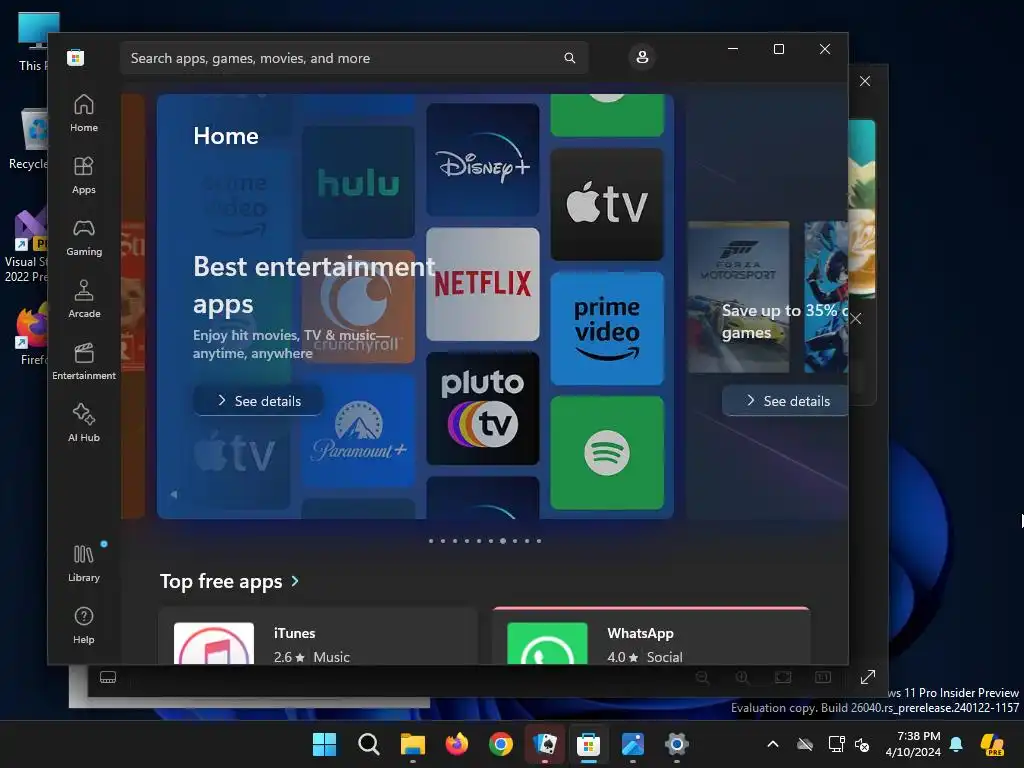Viewport: 1024px width, 768px height.
Task: Open AI Hub in the sidebar
Action: pyautogui.click(x=84, y=424)
